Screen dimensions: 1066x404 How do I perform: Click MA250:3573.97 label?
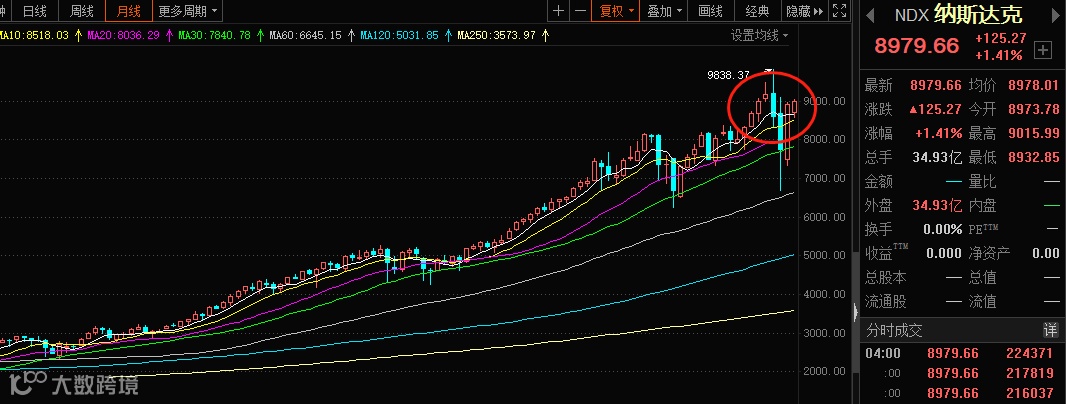pyautogui.click(x=496, y=35)
